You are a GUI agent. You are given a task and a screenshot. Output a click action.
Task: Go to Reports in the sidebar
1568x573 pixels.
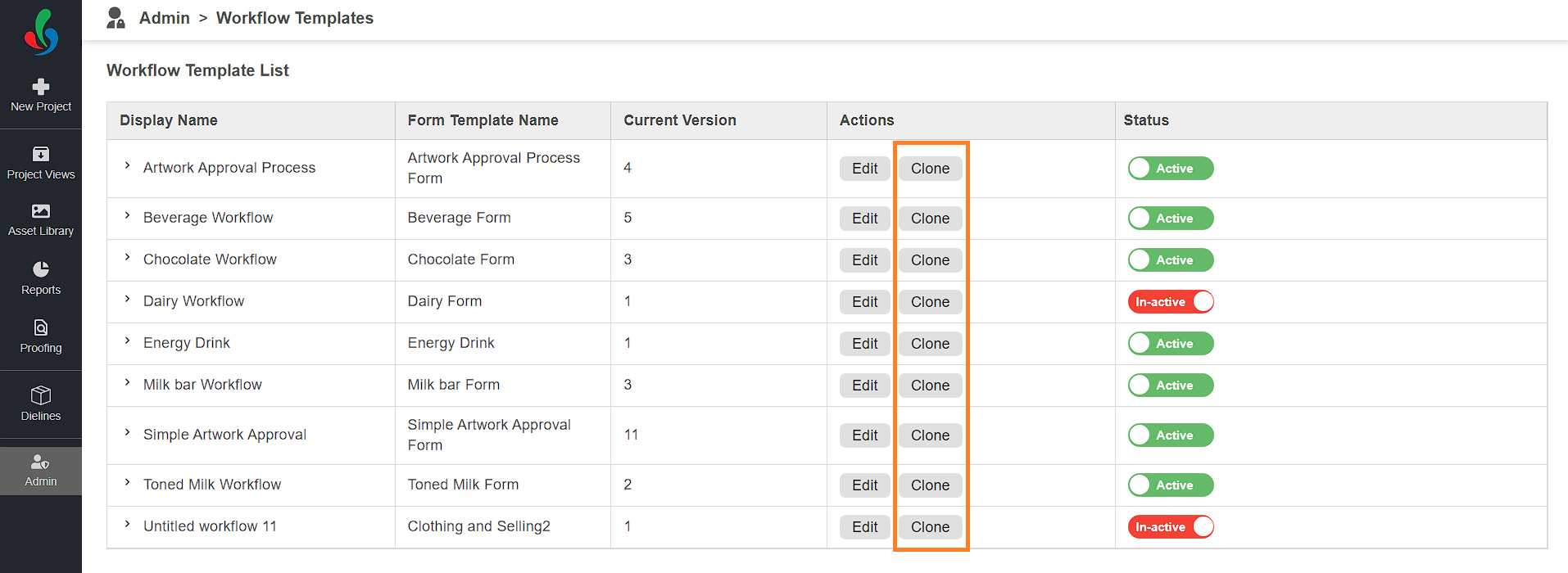(x=41, y=278)
